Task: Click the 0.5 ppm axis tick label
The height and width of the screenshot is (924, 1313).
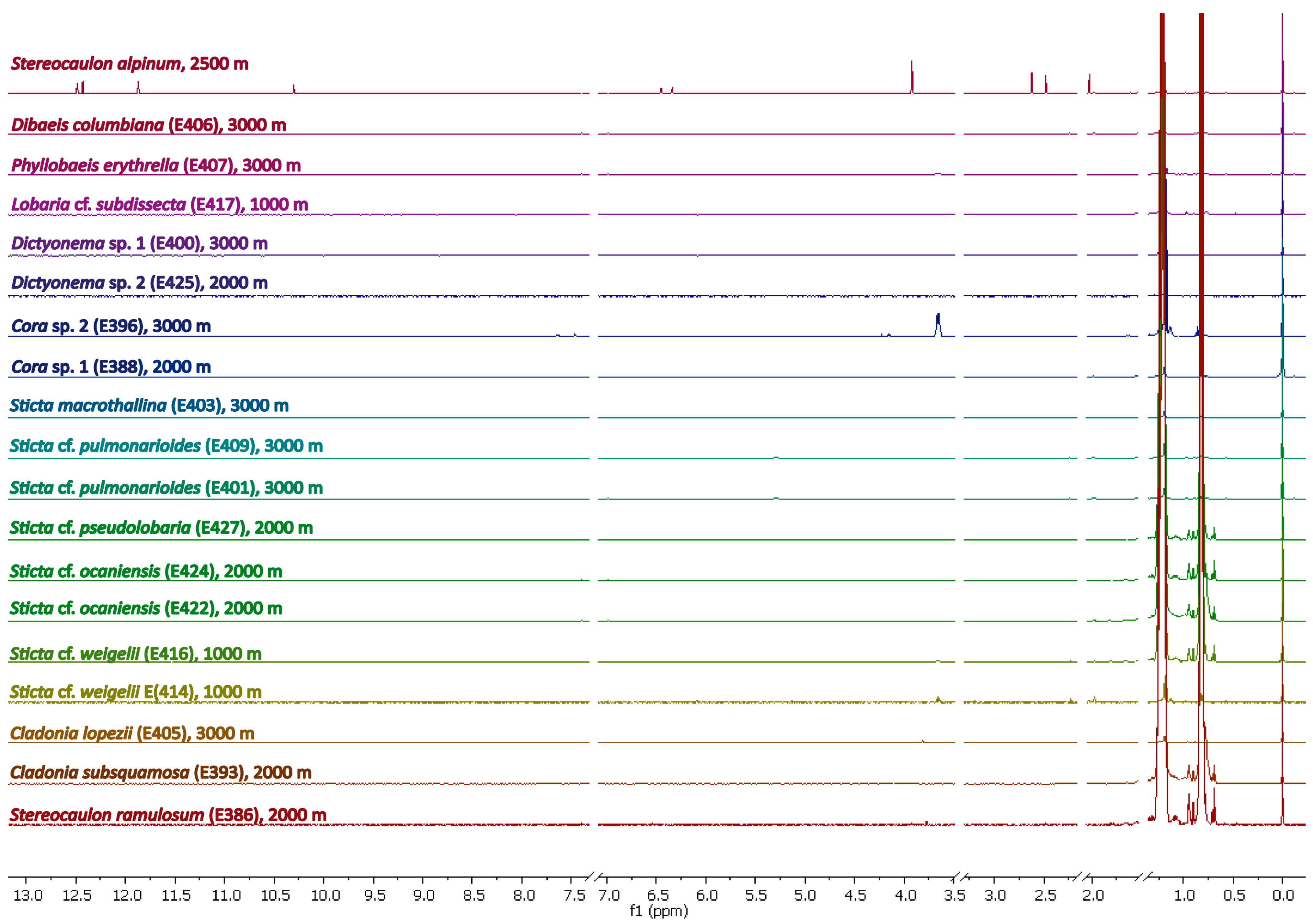Action: pyautogui.click(x=1234, y=895)
